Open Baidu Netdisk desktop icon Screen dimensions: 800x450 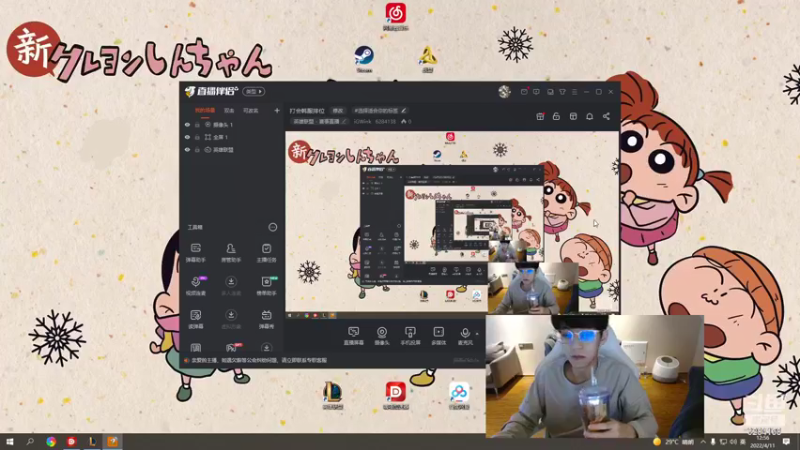coord(459,395)
